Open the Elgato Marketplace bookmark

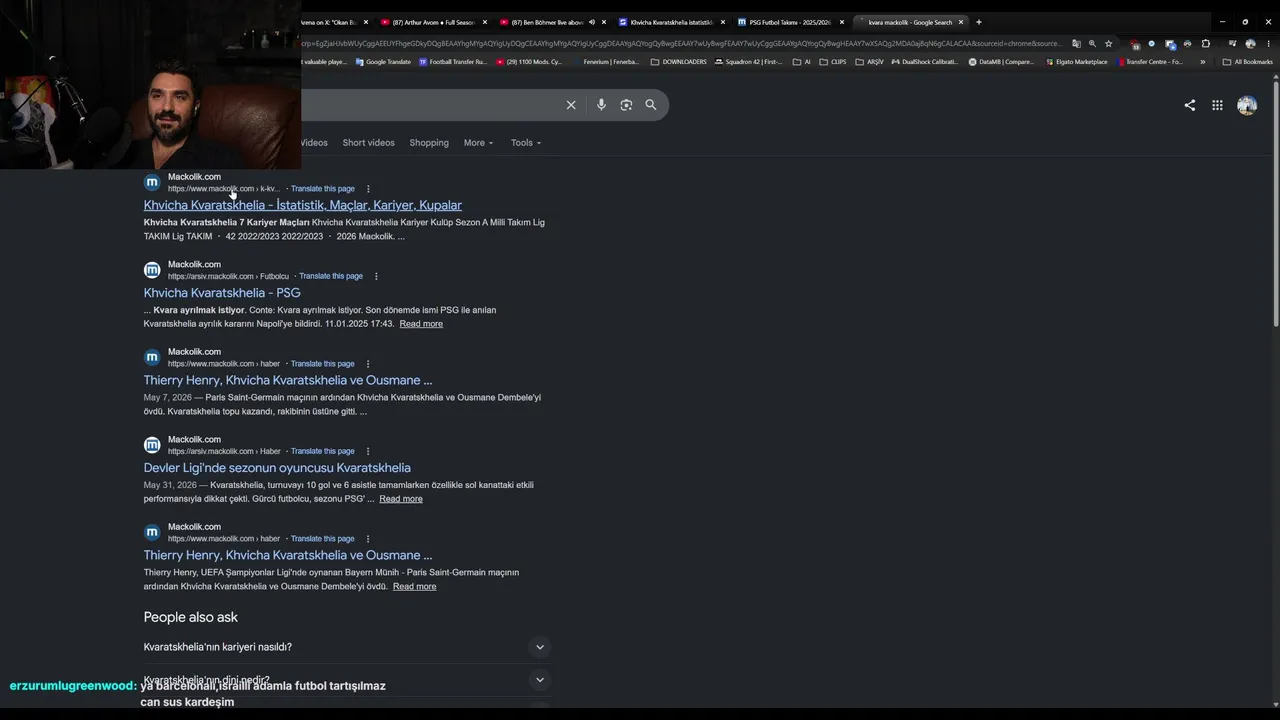[x=1076, y=62]
